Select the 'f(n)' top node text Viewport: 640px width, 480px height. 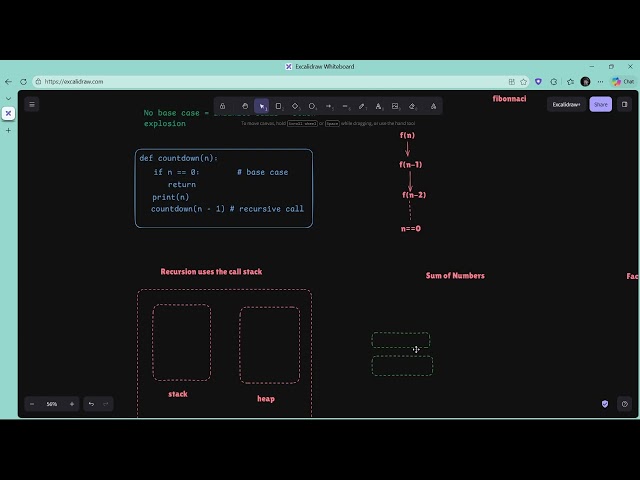[x=407, y=135]
